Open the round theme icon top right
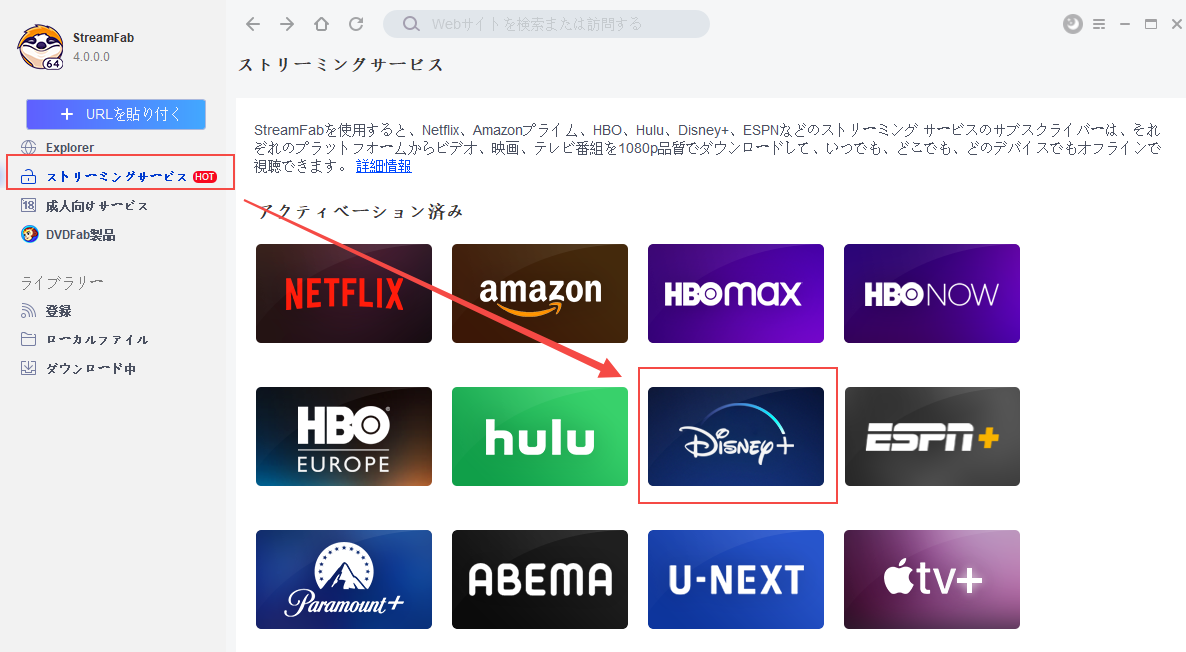 pos(1073,24)
